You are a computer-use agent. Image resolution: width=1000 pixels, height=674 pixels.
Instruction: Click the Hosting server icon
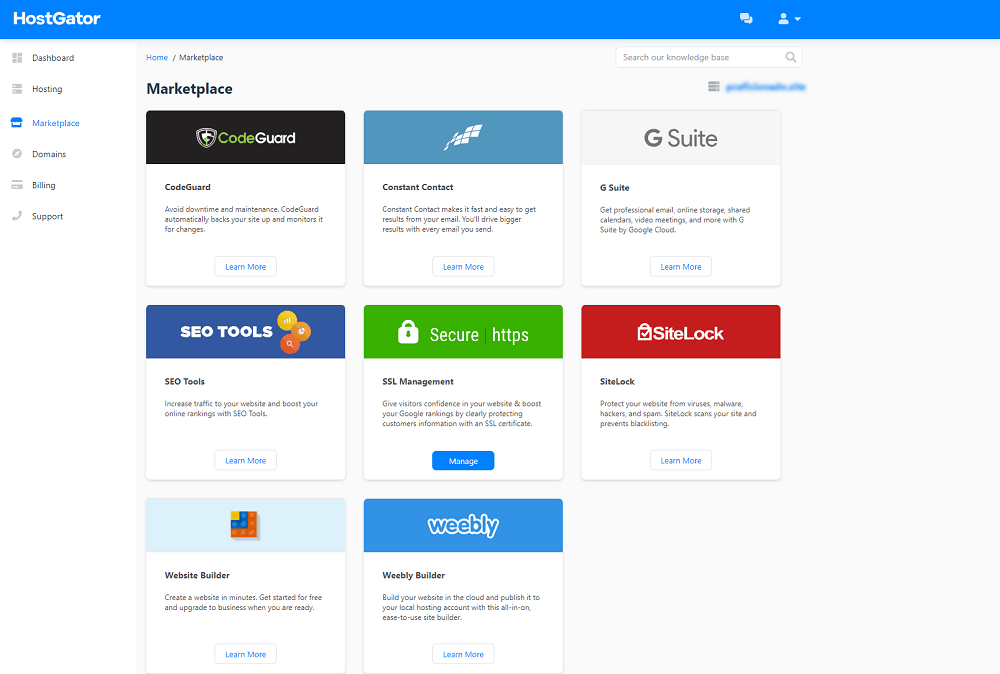coord(17,89)
